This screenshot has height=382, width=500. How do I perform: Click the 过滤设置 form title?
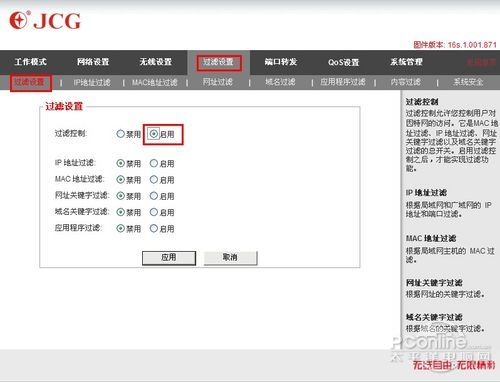(64, 106)
